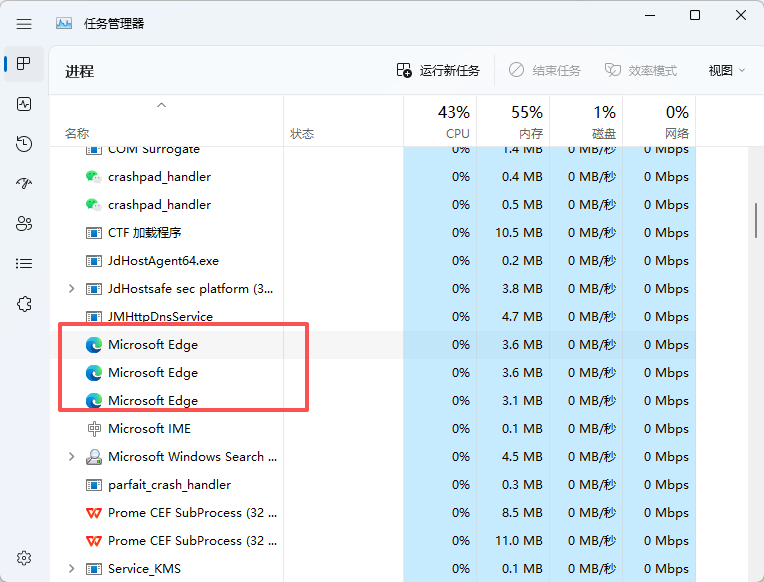Expand the Service_KMS group
This screenshot has width=764, height=582.
[x=72, y=569]
